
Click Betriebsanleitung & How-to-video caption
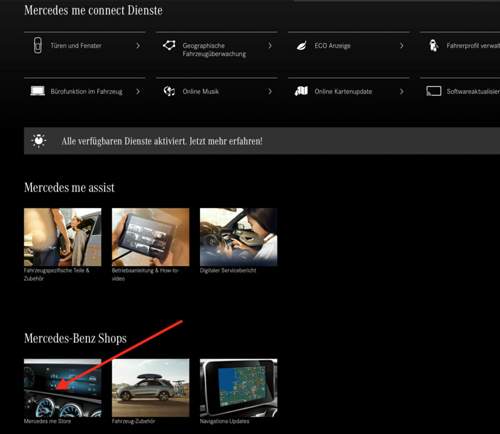click(x=145, y=274)
